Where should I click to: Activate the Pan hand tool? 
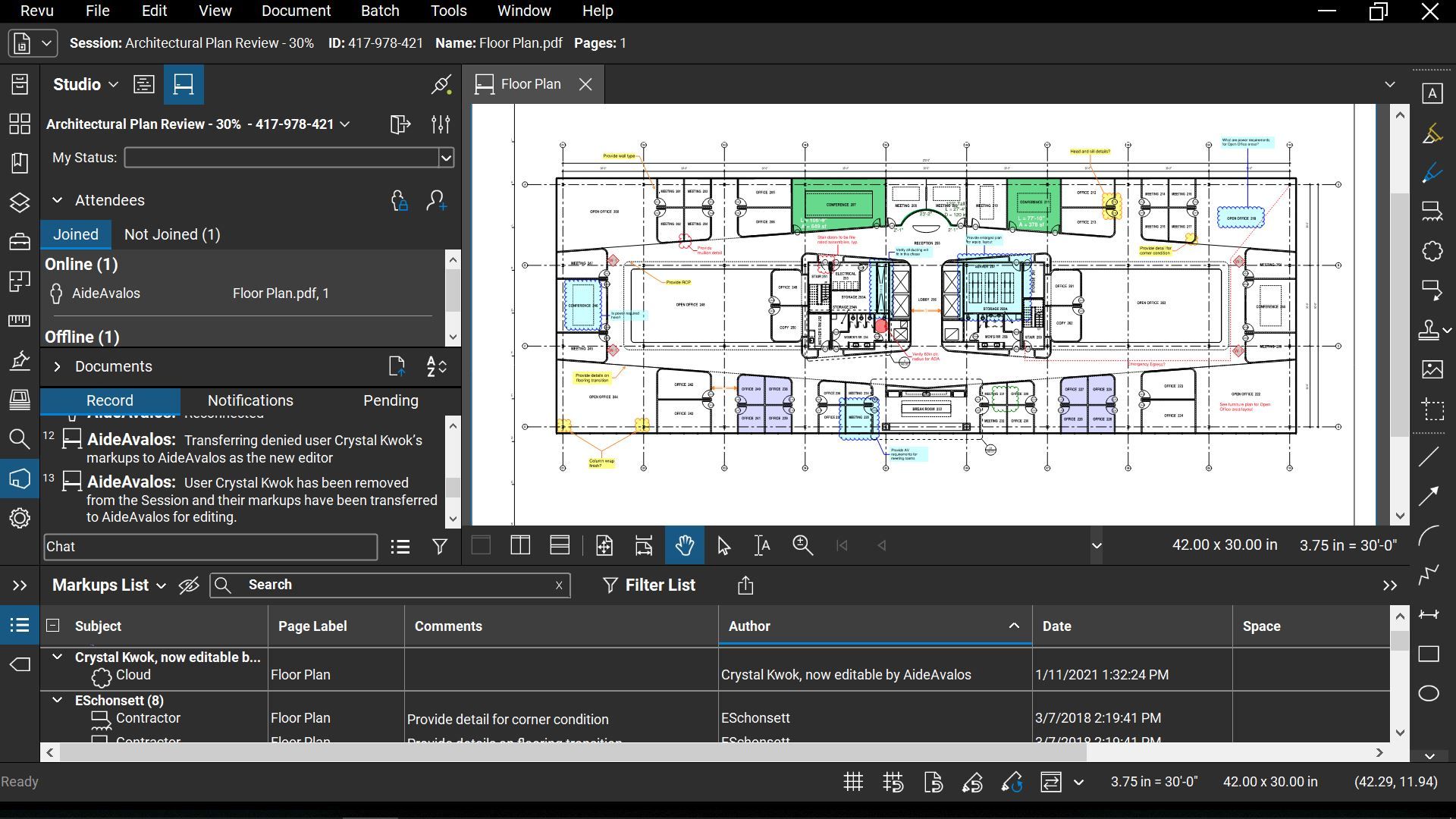[x=684, y=545]
